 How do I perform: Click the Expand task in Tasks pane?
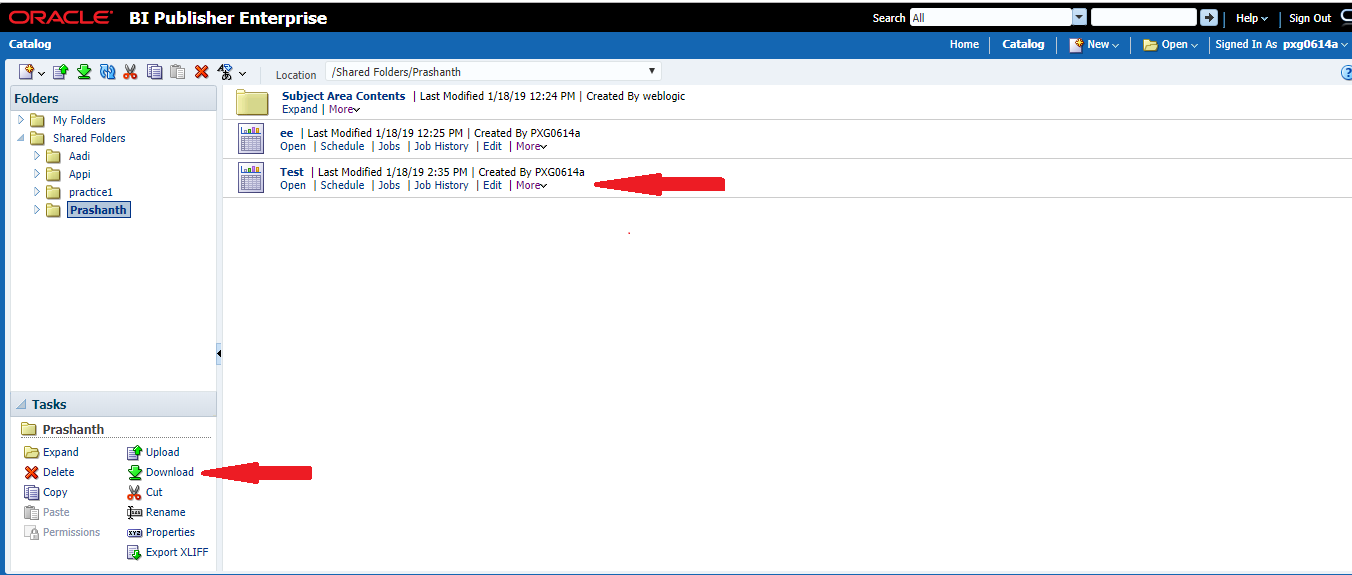pos(51,452)
